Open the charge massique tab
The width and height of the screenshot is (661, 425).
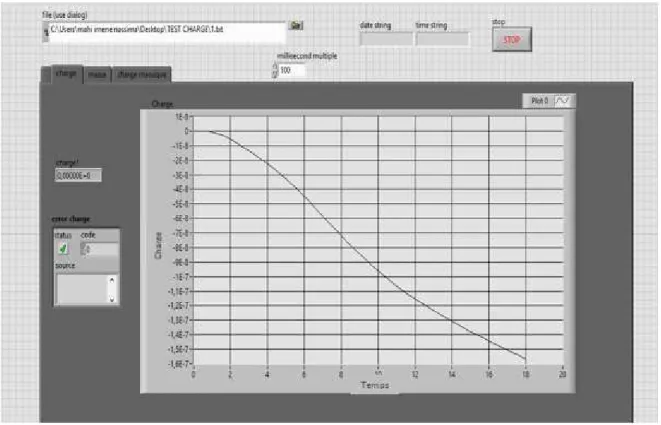point(142,75)
